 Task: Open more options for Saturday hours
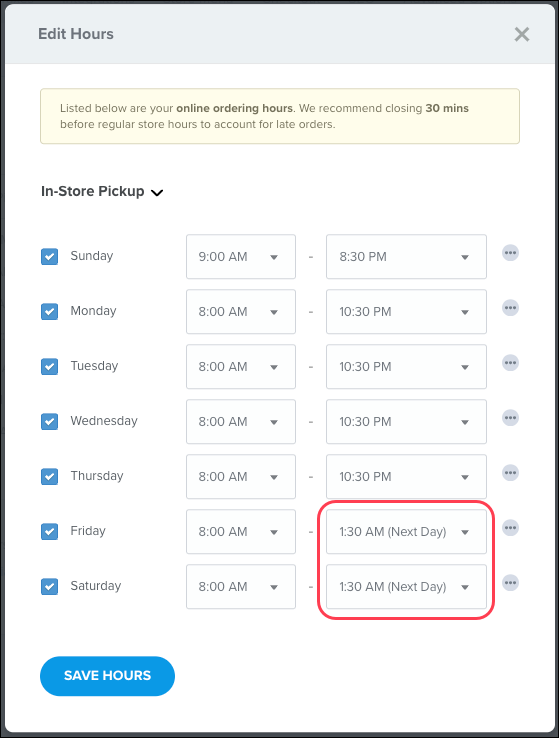(510, 583)
